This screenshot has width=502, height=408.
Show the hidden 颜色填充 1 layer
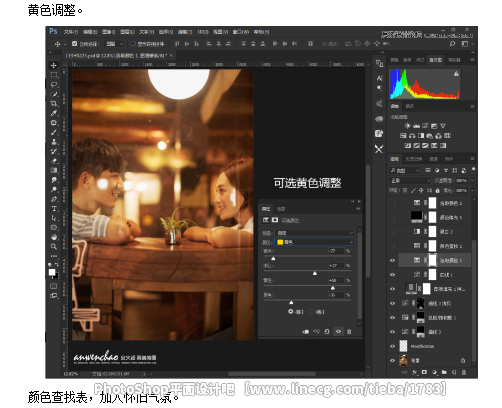pyautogui.click(x=393, y=217)
